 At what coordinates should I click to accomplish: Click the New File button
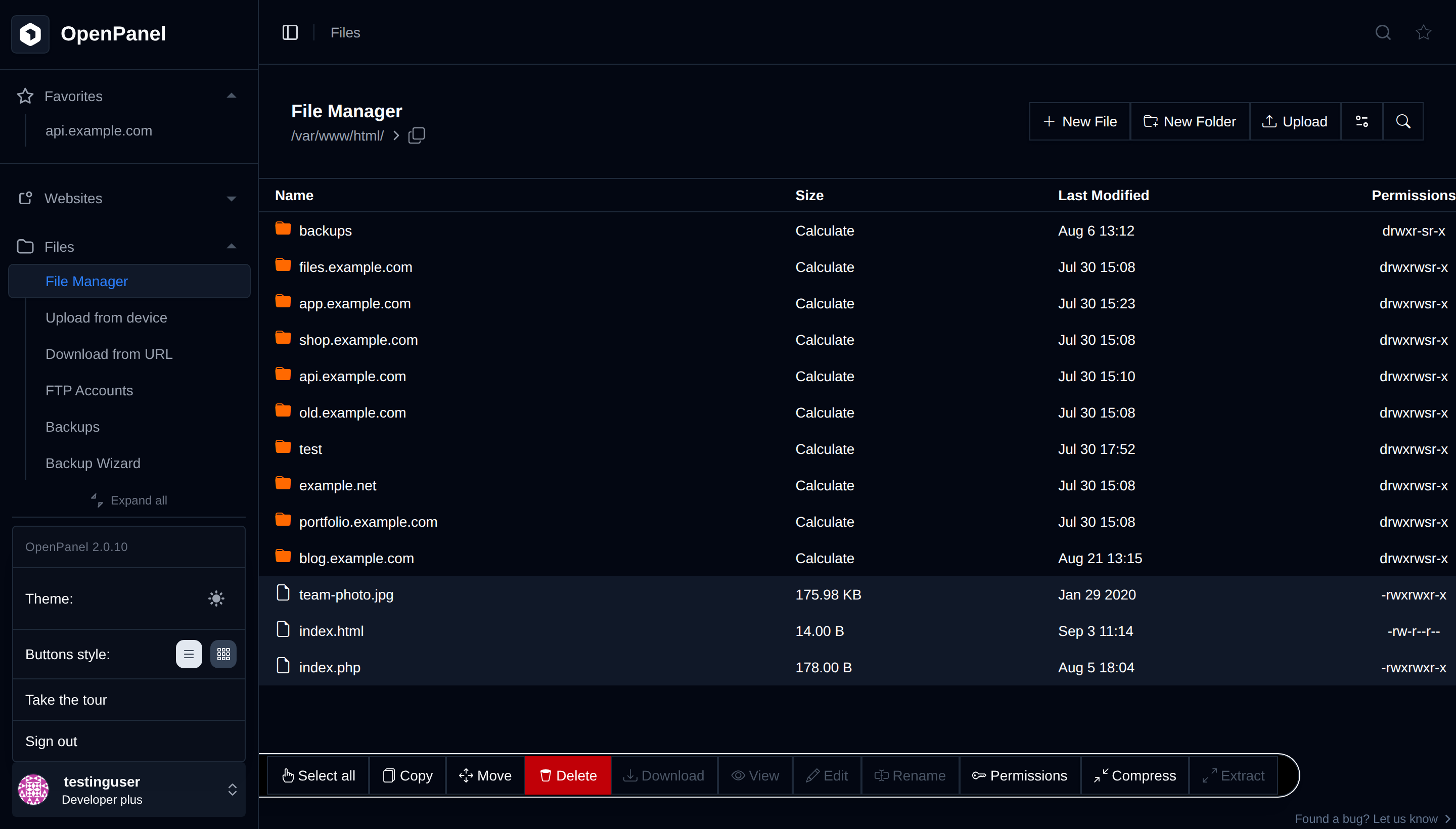(1080, 121)
